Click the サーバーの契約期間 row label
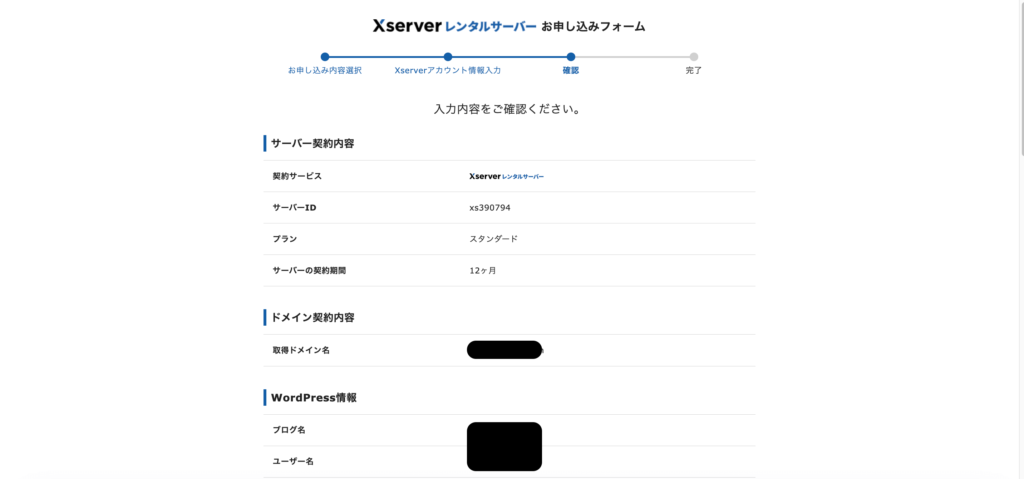The height and width of the screenshot is (479, 1024). 309,271
